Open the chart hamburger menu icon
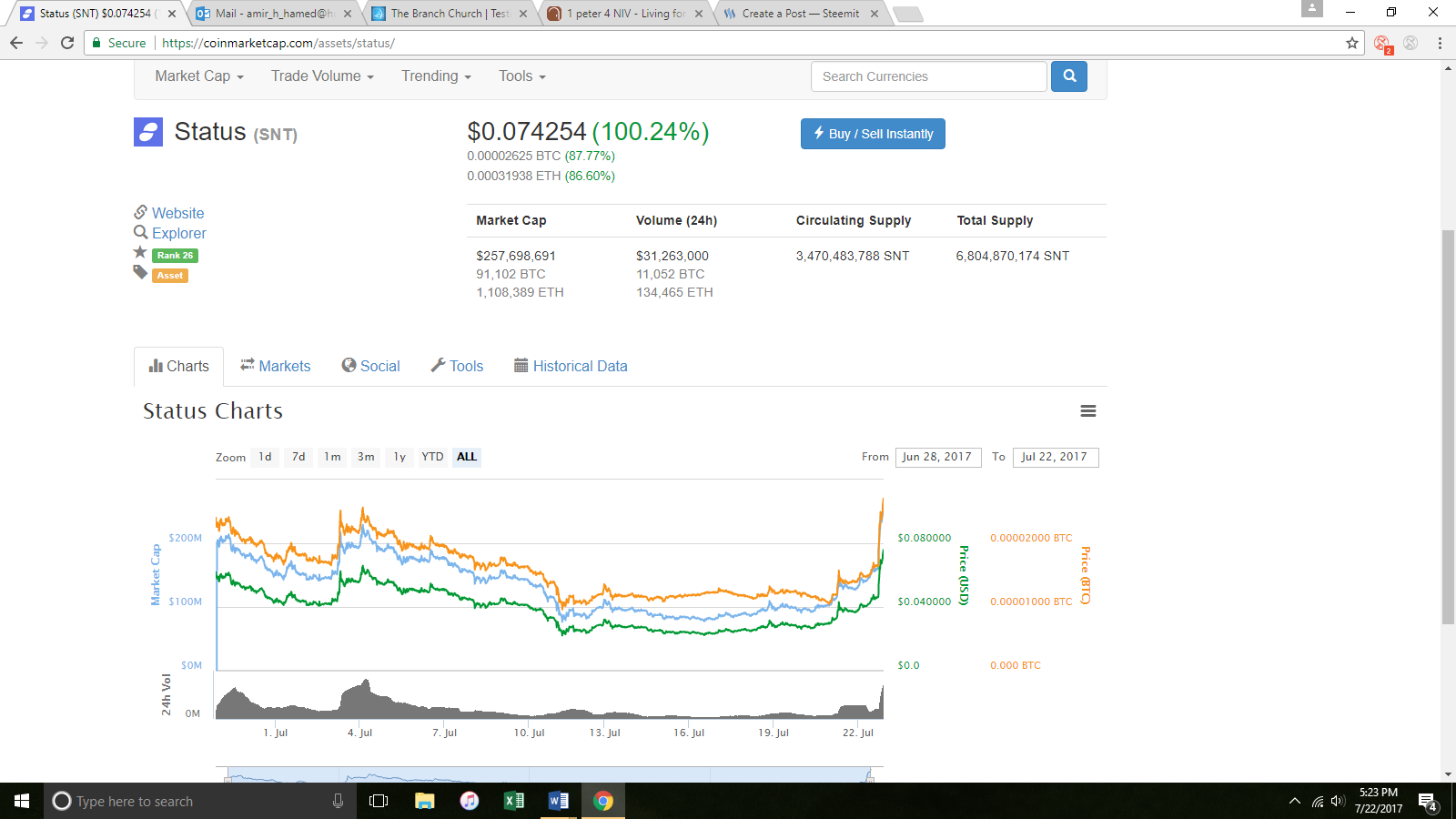Screen dimensions: 1456x819 (1087, 411)
